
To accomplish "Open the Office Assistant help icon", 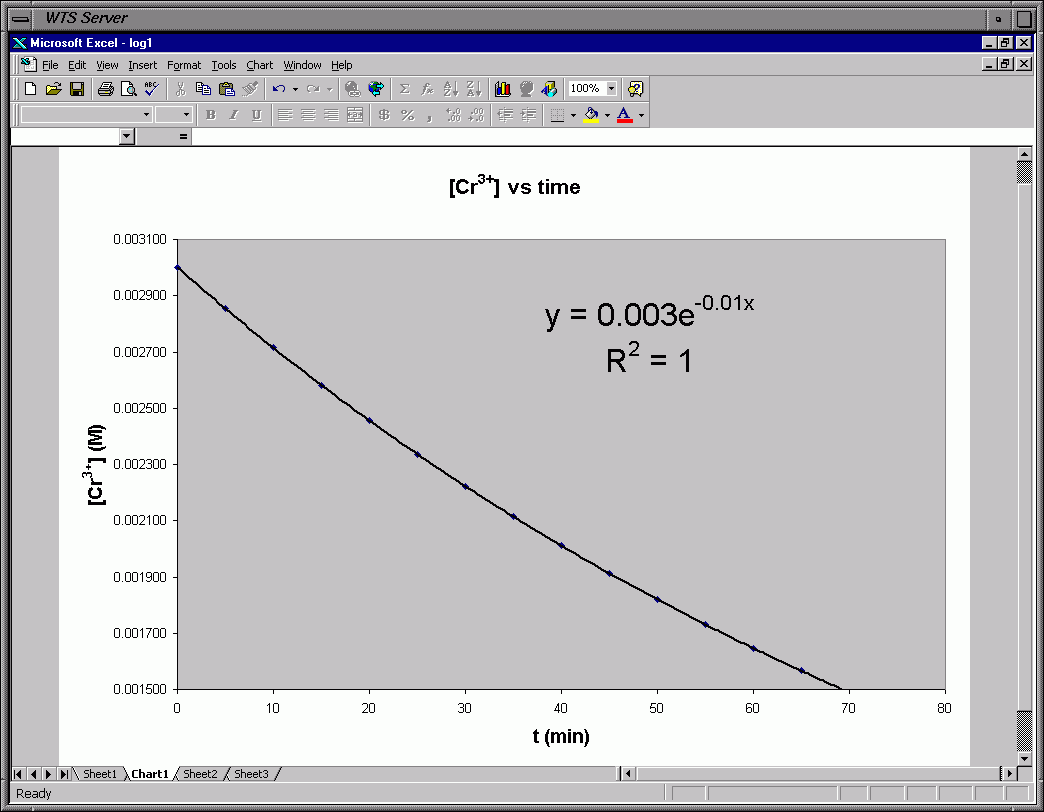I will pos(635,89).
